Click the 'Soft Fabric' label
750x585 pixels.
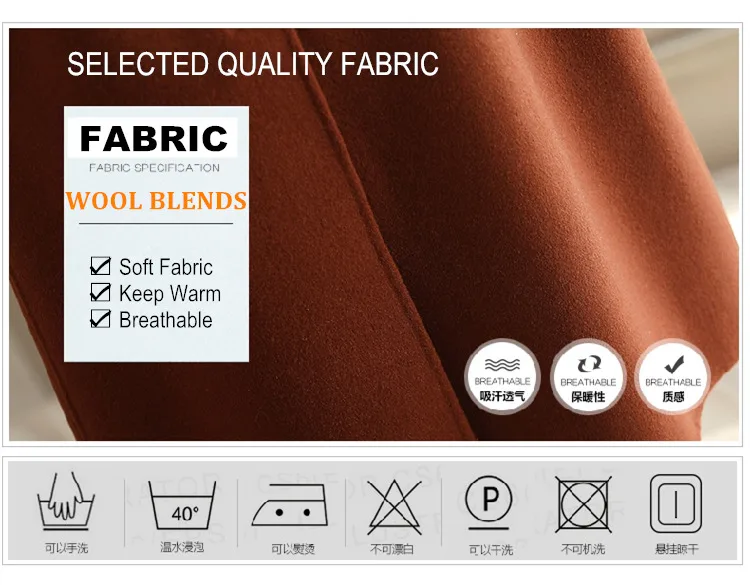(x=165, y=267)
